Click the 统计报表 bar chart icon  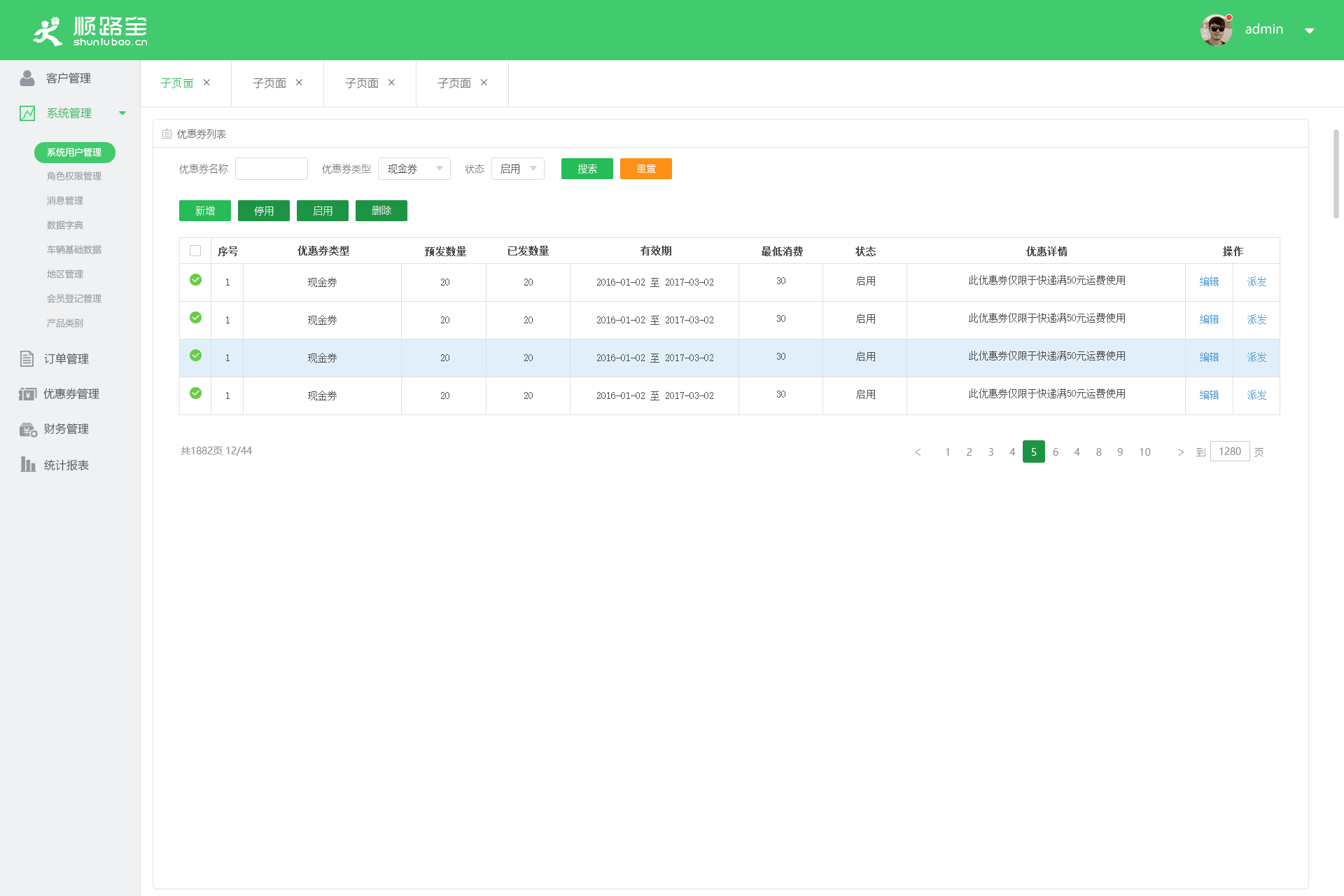(27, 465)
